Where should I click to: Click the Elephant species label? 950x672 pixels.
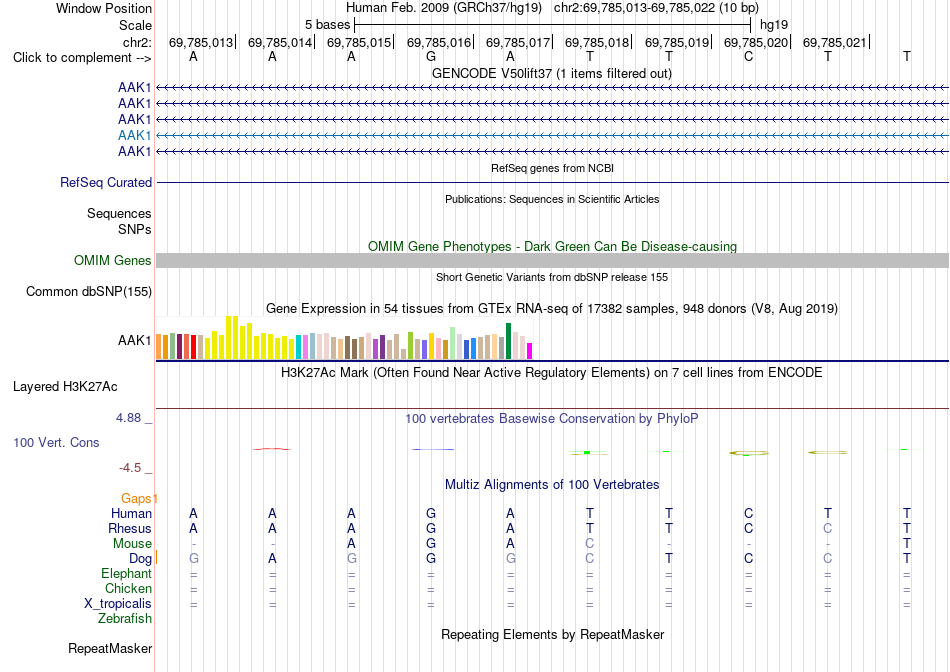127,573
